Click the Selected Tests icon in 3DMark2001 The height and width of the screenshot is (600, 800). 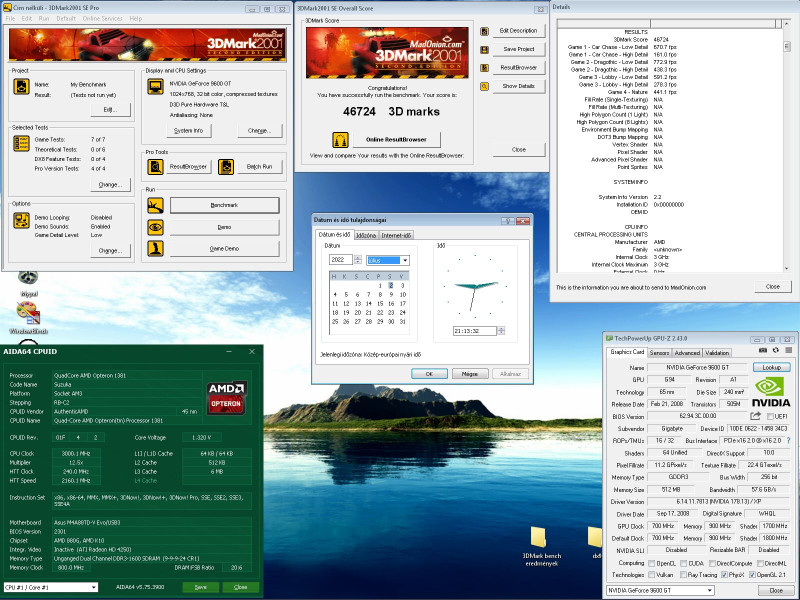pyautogui.click(x=21, y=143)
